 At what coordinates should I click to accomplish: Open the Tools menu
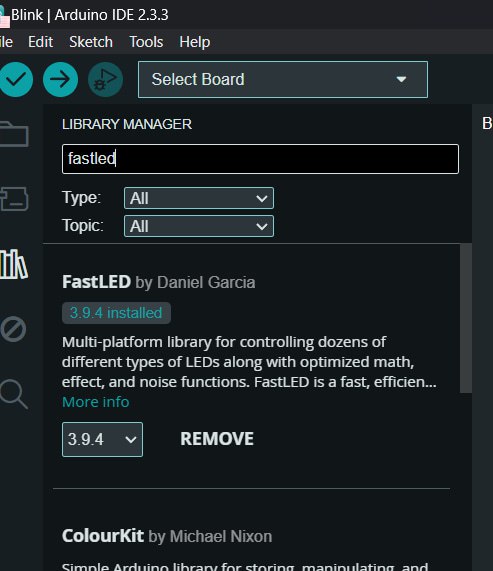point(146,42)
